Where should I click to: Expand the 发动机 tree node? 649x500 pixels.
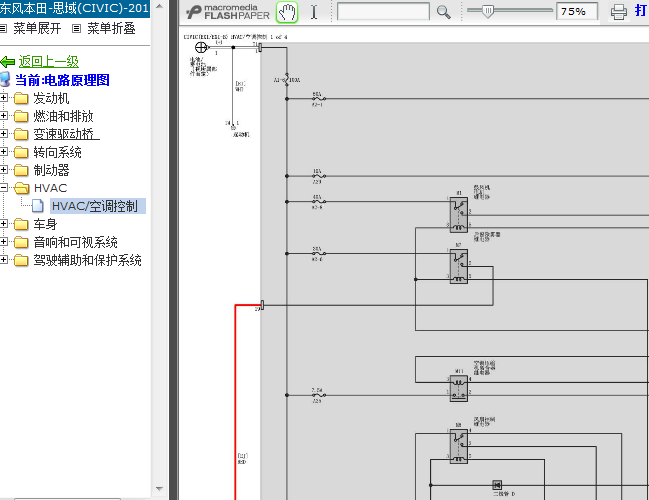[x=4, y=98]
